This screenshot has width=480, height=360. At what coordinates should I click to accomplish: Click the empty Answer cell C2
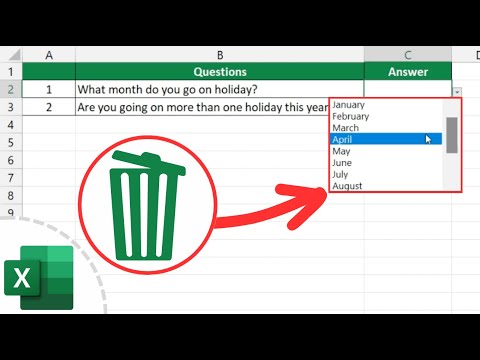coord(408,89)
